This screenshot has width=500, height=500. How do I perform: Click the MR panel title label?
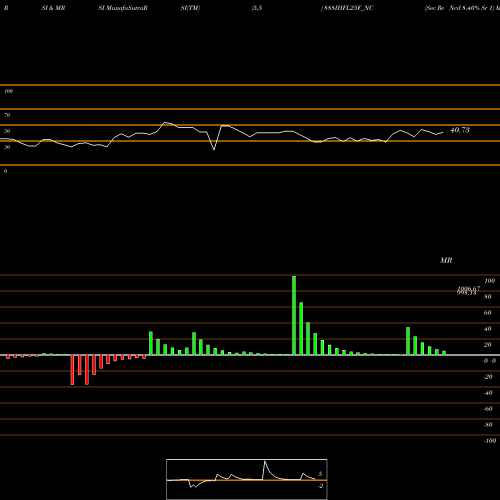[446, 260]
